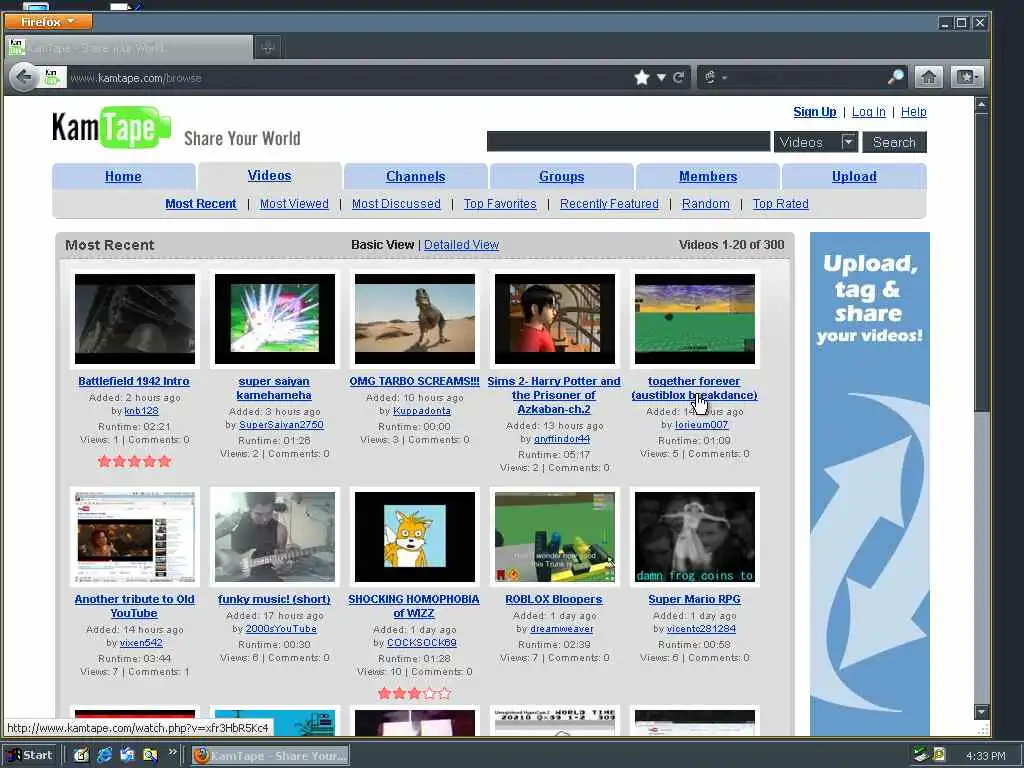Open the funky music! (short) title link
The height and width of the screenshot is (768, 1024).
click(x=274, y=600)
